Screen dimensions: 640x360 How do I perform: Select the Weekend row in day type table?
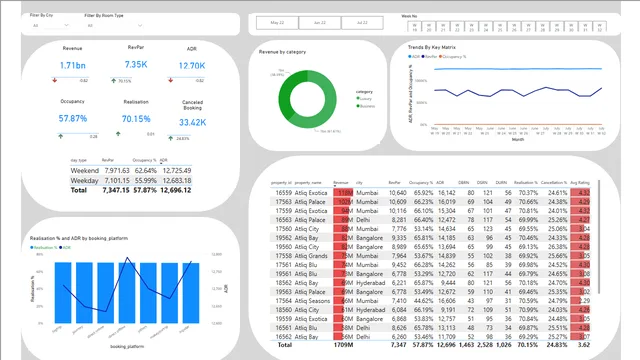click(131, 170)
